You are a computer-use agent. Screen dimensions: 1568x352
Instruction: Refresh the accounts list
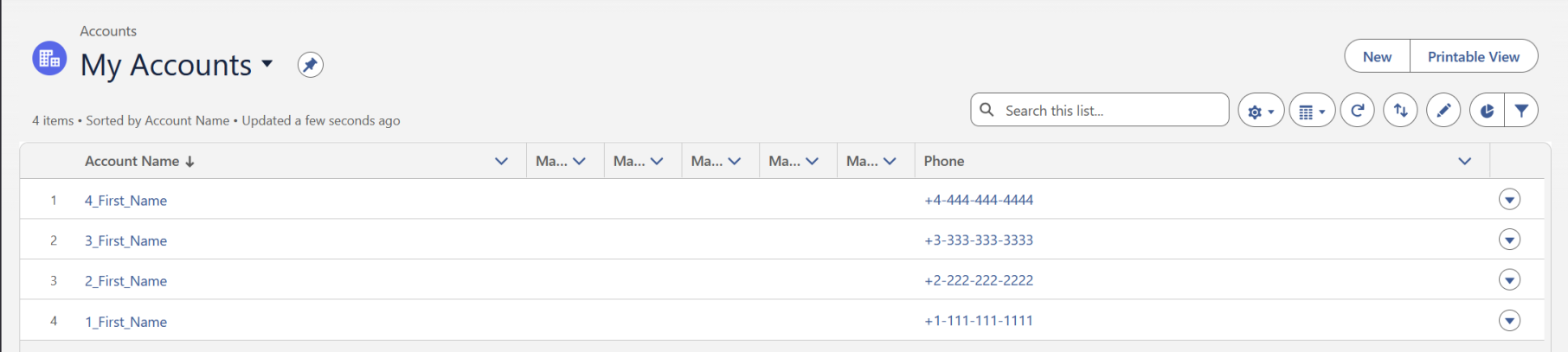pyautogui.click(x=1357, y=111)
